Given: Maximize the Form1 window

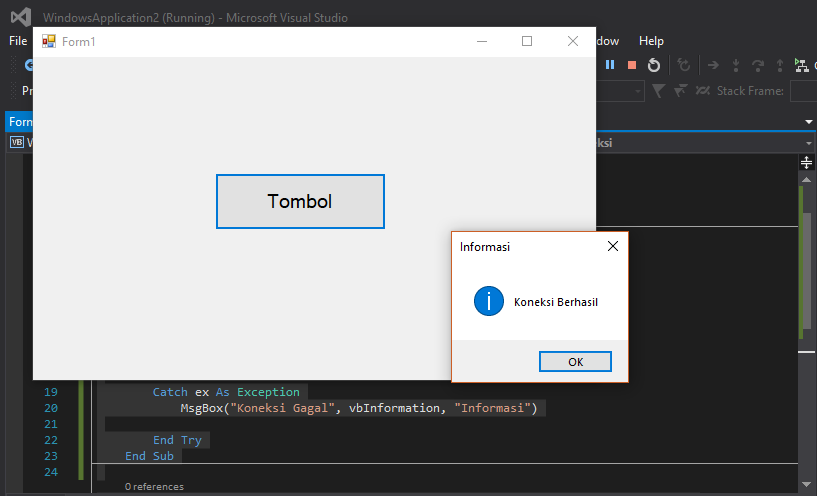Looking at the screenshot, I should coord(527,41).
